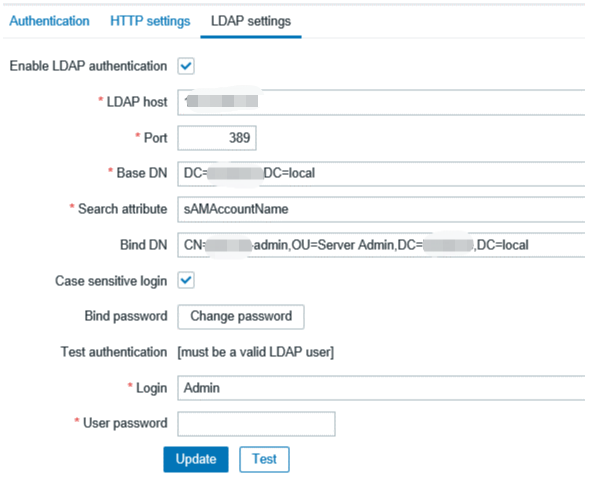The width and height of the screenshot is (603, 491).
Task: Focus the Port field showing 389
Action: [216, 137]
